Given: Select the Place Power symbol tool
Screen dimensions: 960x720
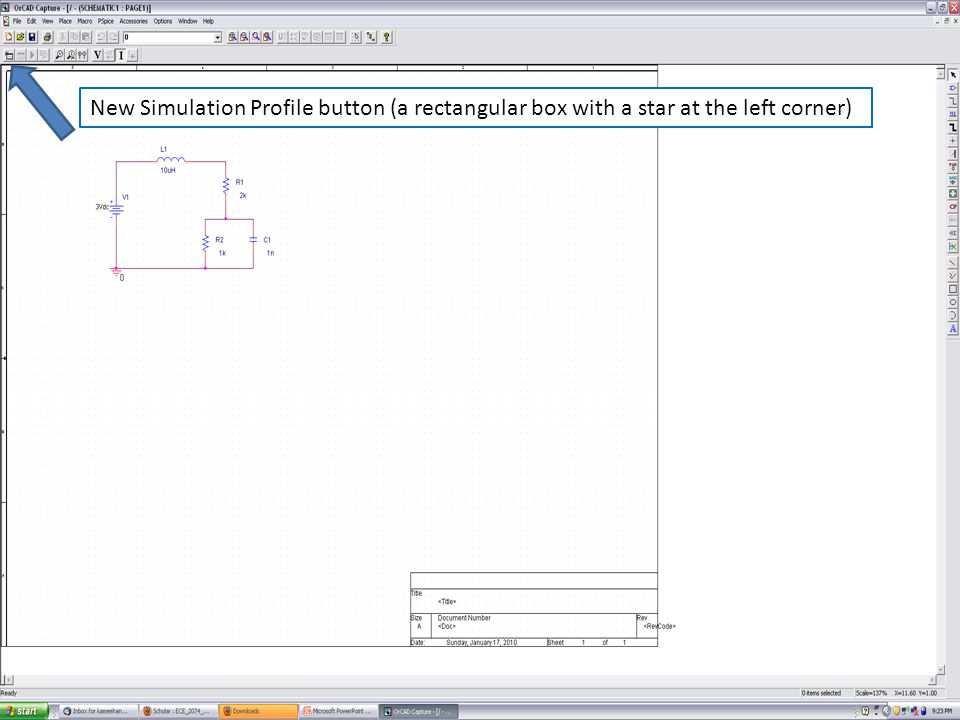Looking at the screenshot, I should (953, 167).
